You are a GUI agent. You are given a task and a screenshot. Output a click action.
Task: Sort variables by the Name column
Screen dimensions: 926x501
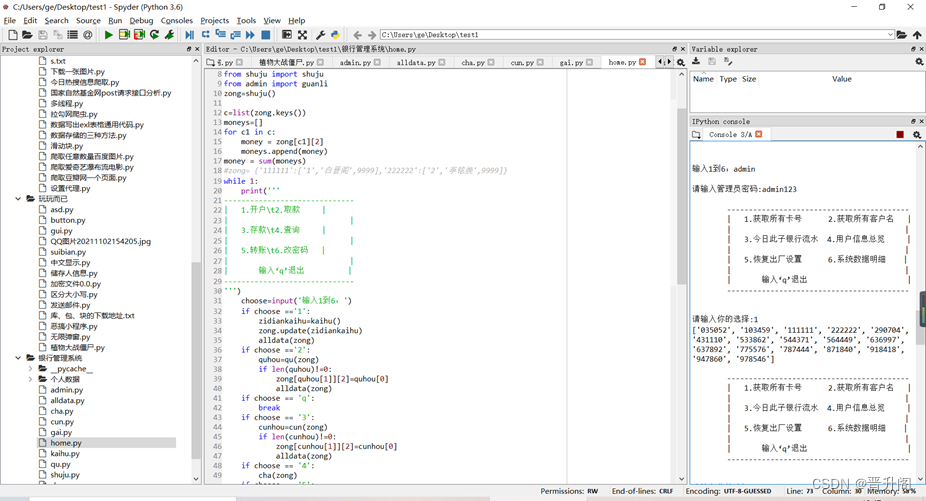click(703, 79)
